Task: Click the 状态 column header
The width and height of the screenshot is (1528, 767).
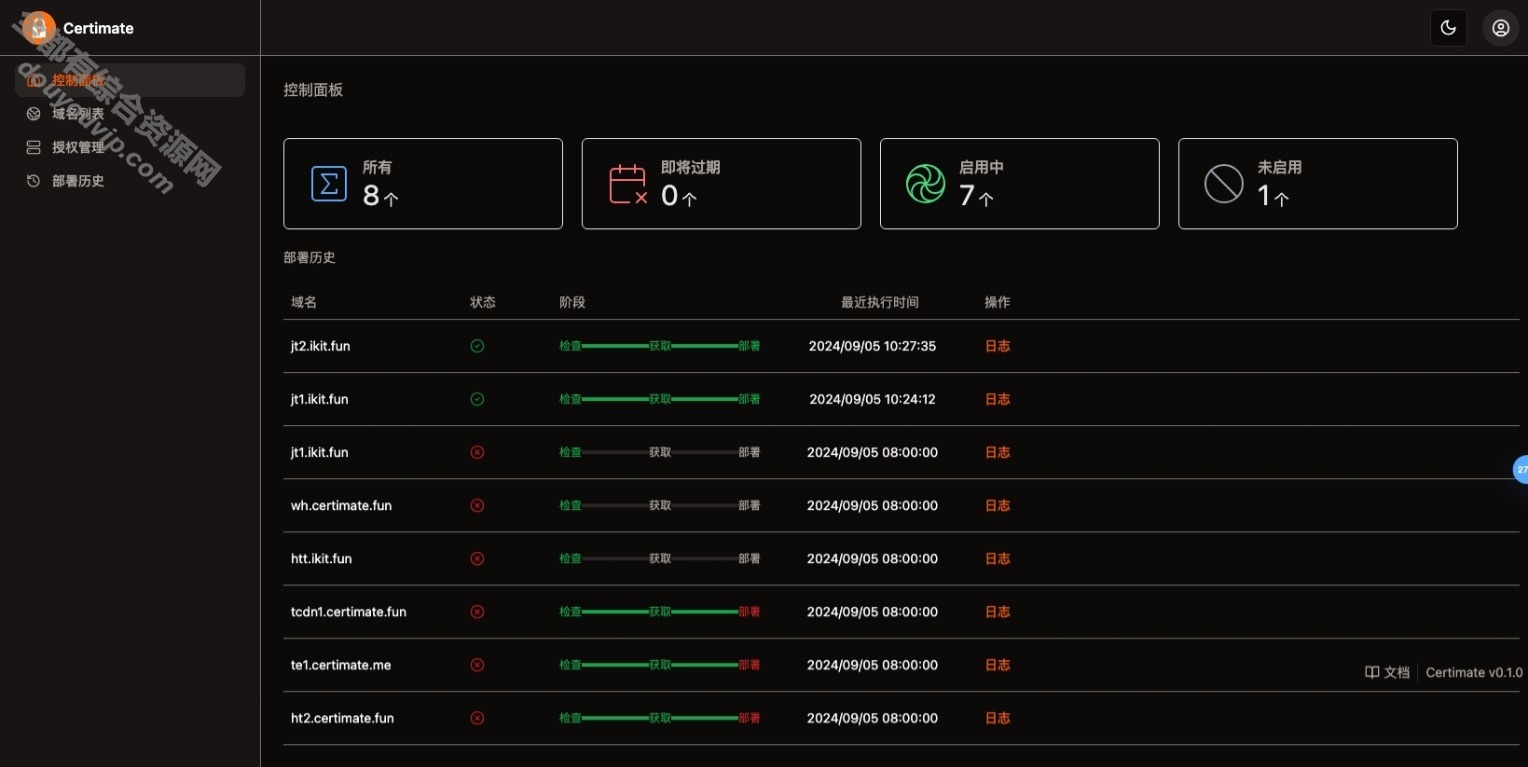Action: [x=483, y=302]
